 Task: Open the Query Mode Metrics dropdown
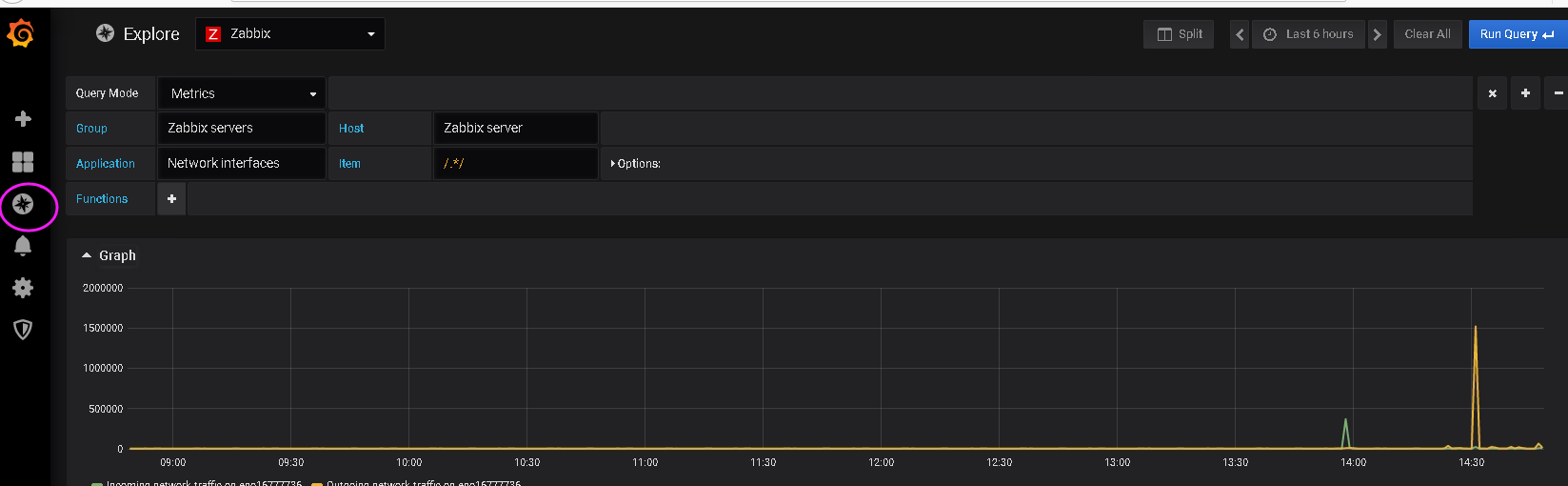coord(242,93)
